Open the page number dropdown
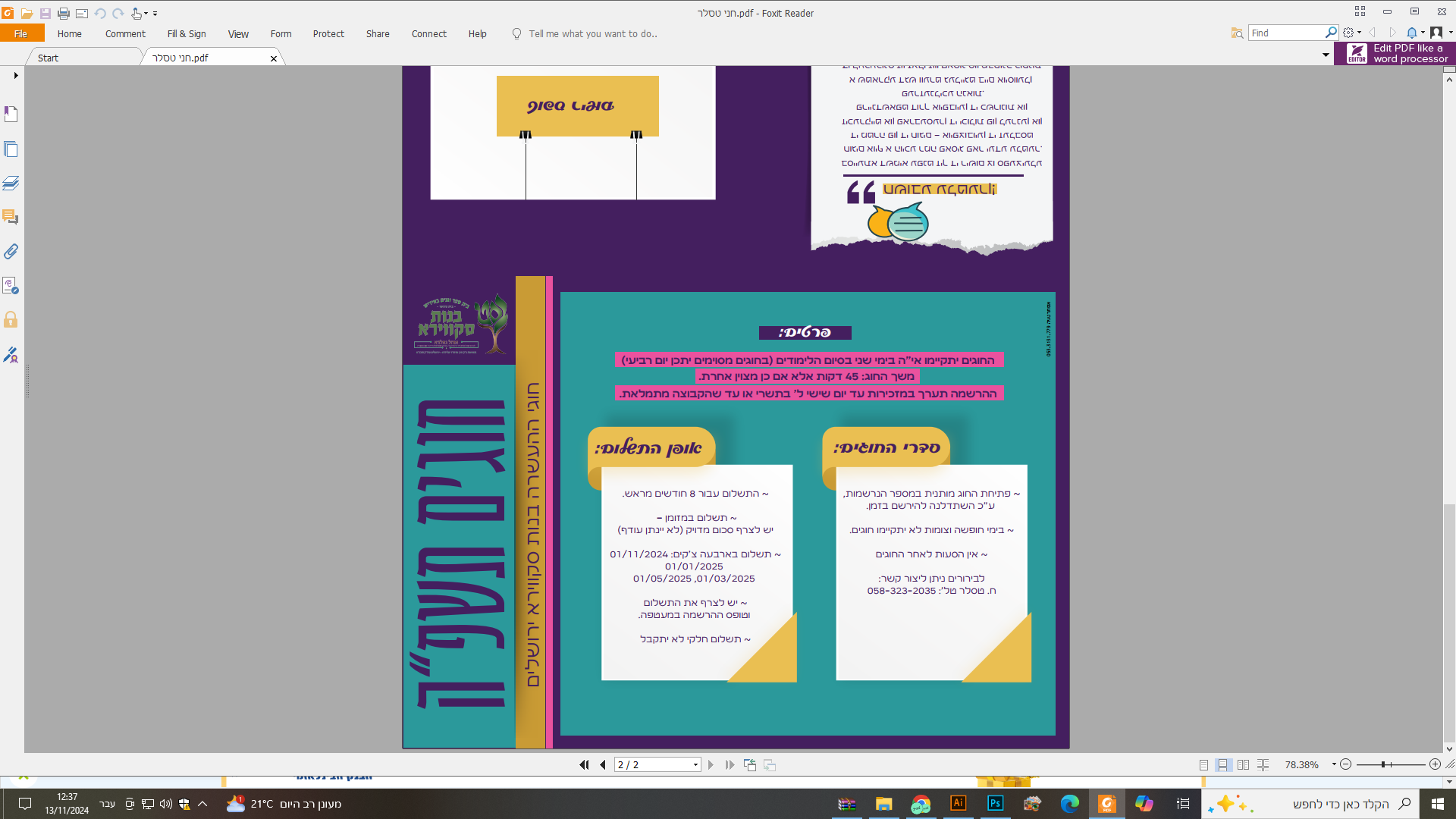 (x=695, y=764)
